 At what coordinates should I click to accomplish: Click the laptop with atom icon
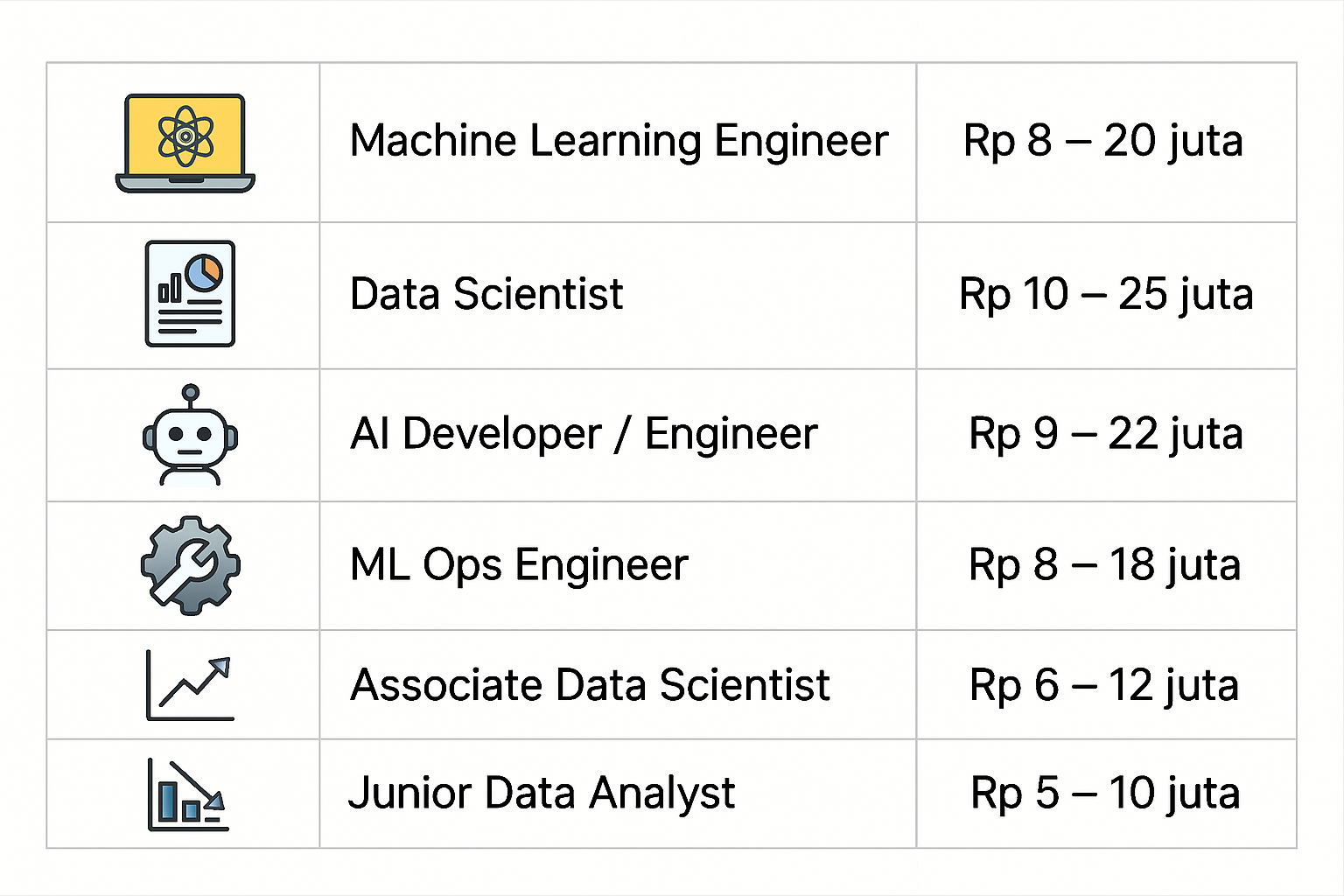[x=185, y=143]
